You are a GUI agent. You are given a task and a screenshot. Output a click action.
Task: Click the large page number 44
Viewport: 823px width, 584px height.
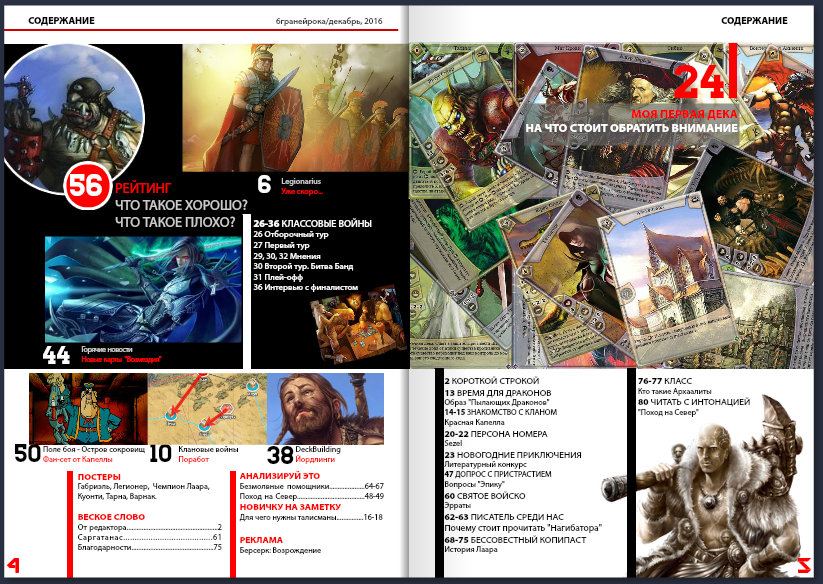click(56, 355)
